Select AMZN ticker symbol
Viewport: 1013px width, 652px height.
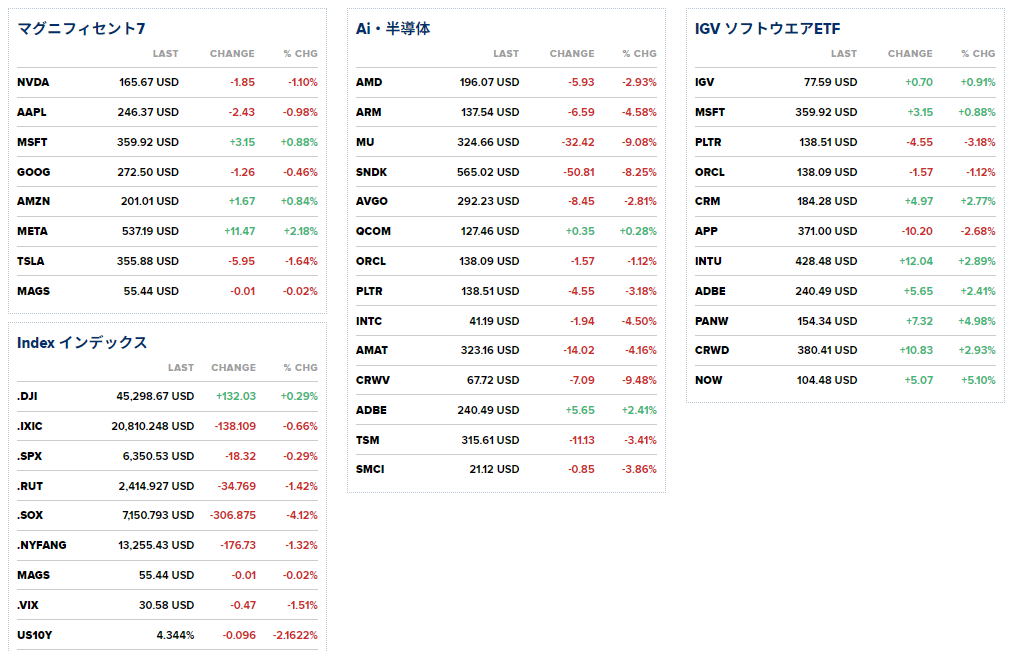34,201
